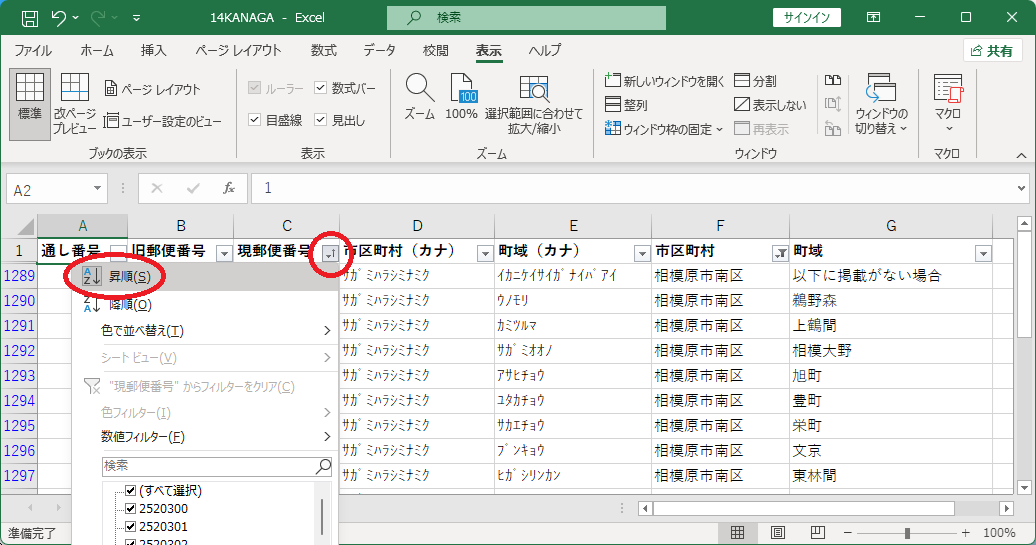Viewport: 1036px width, 545px height.
Task: Click 選択範囲に合わせて拡大/縮小
Action: pyautogui.click(x=534, y=104)
